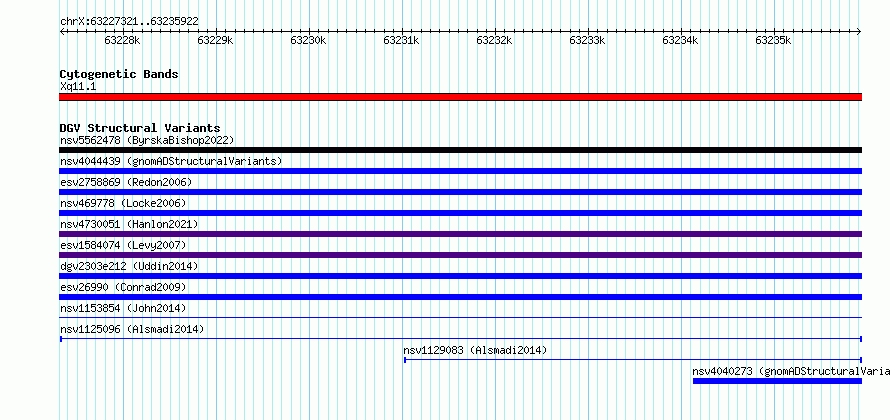Image resolution: width=890 pixels, height=420 pixels.
Task: Click the purple bar under esv1584074
Action: 460,255
